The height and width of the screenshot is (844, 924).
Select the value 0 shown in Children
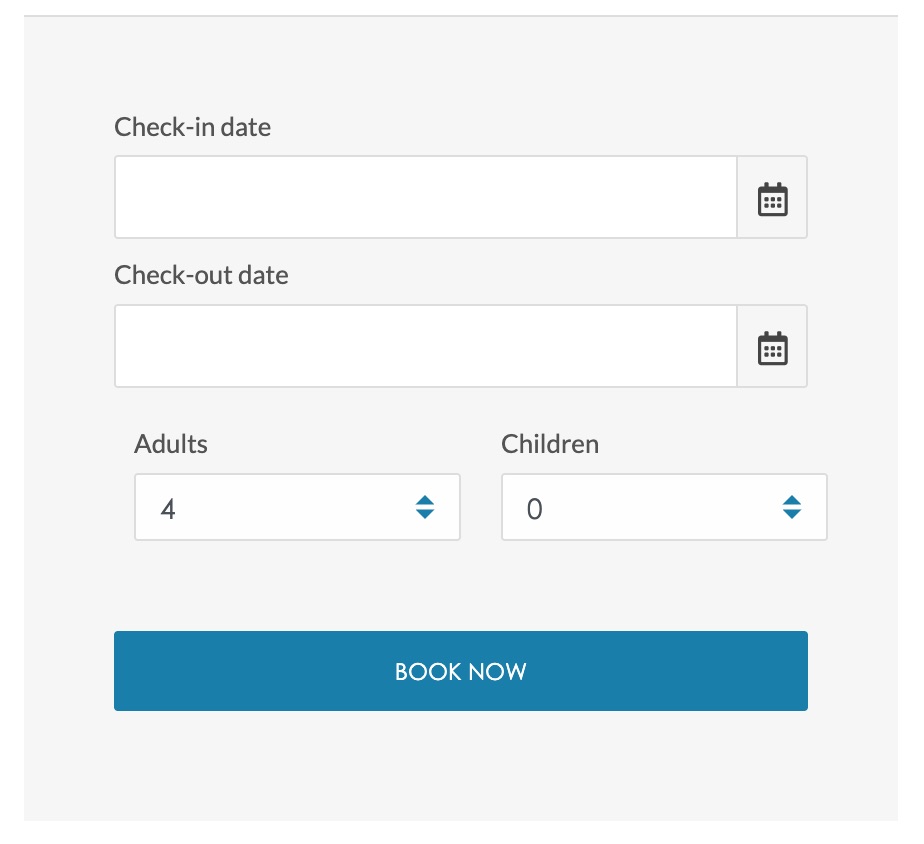(535, 509)
